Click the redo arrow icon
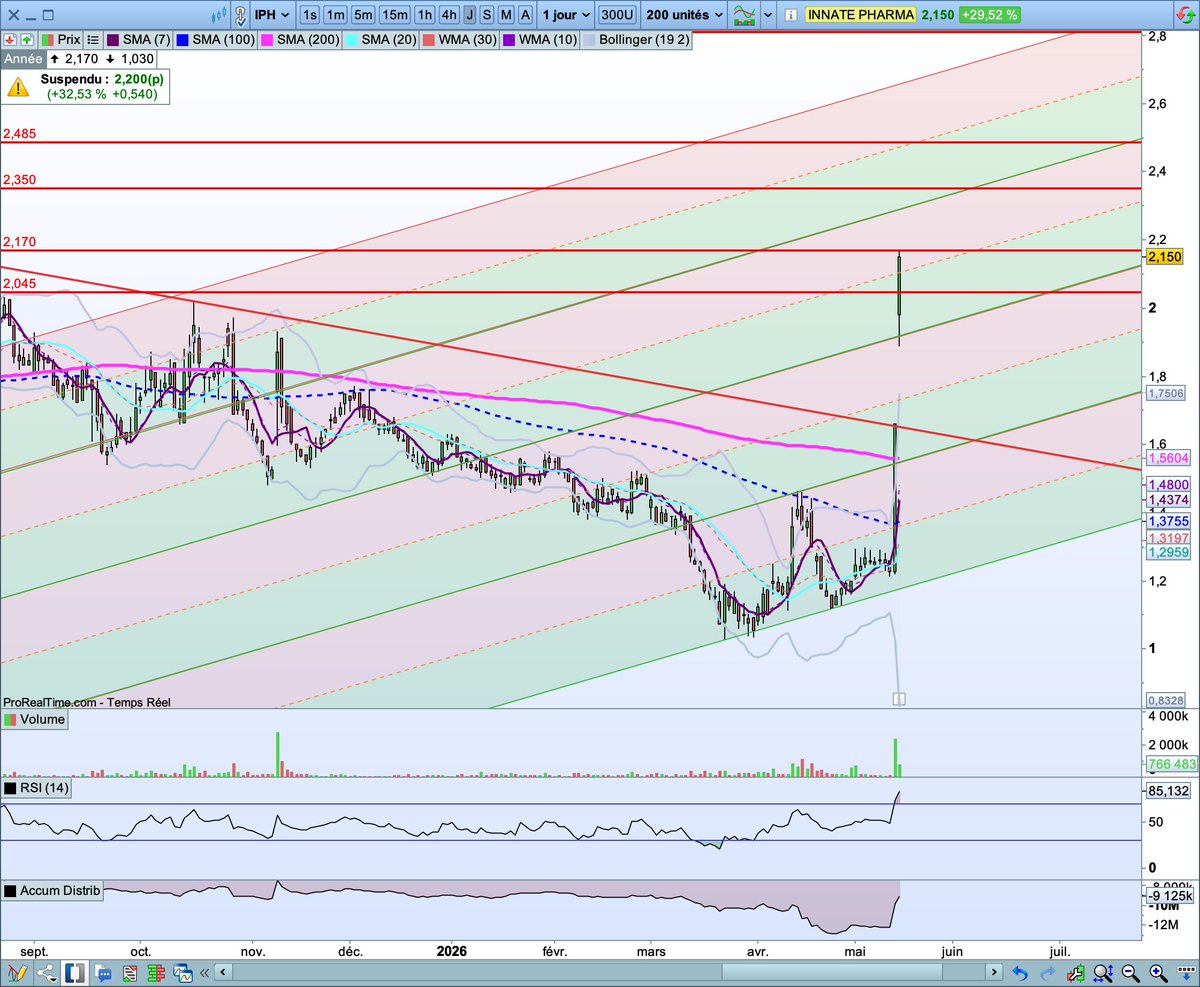The width and height of the screenshot is (1200, 987). [x=1048, y=973]
